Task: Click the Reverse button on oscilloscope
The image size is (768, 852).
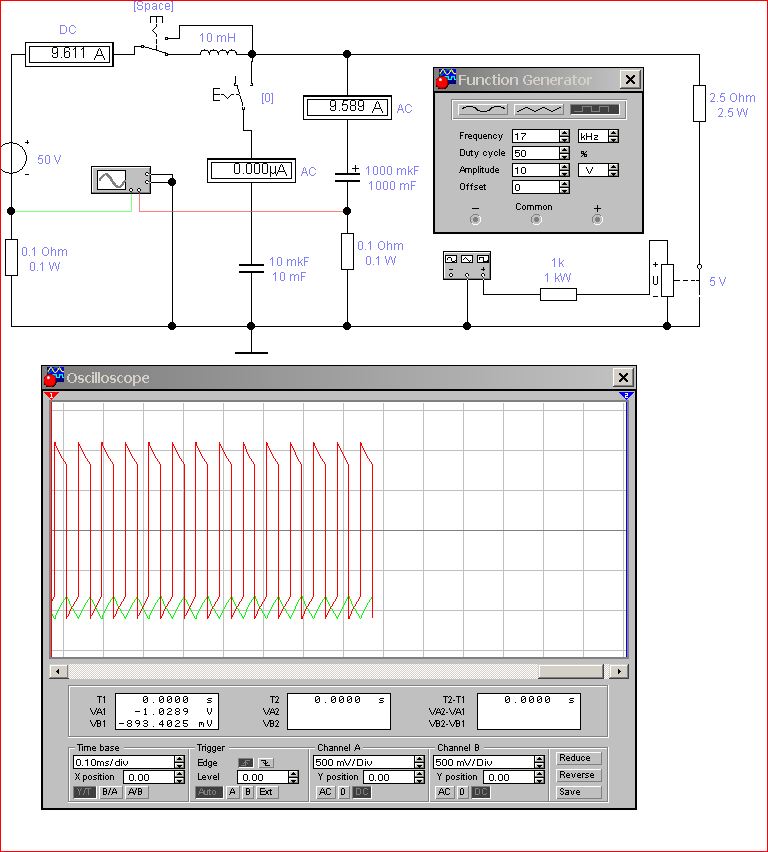Action: (x=579, y=775)
